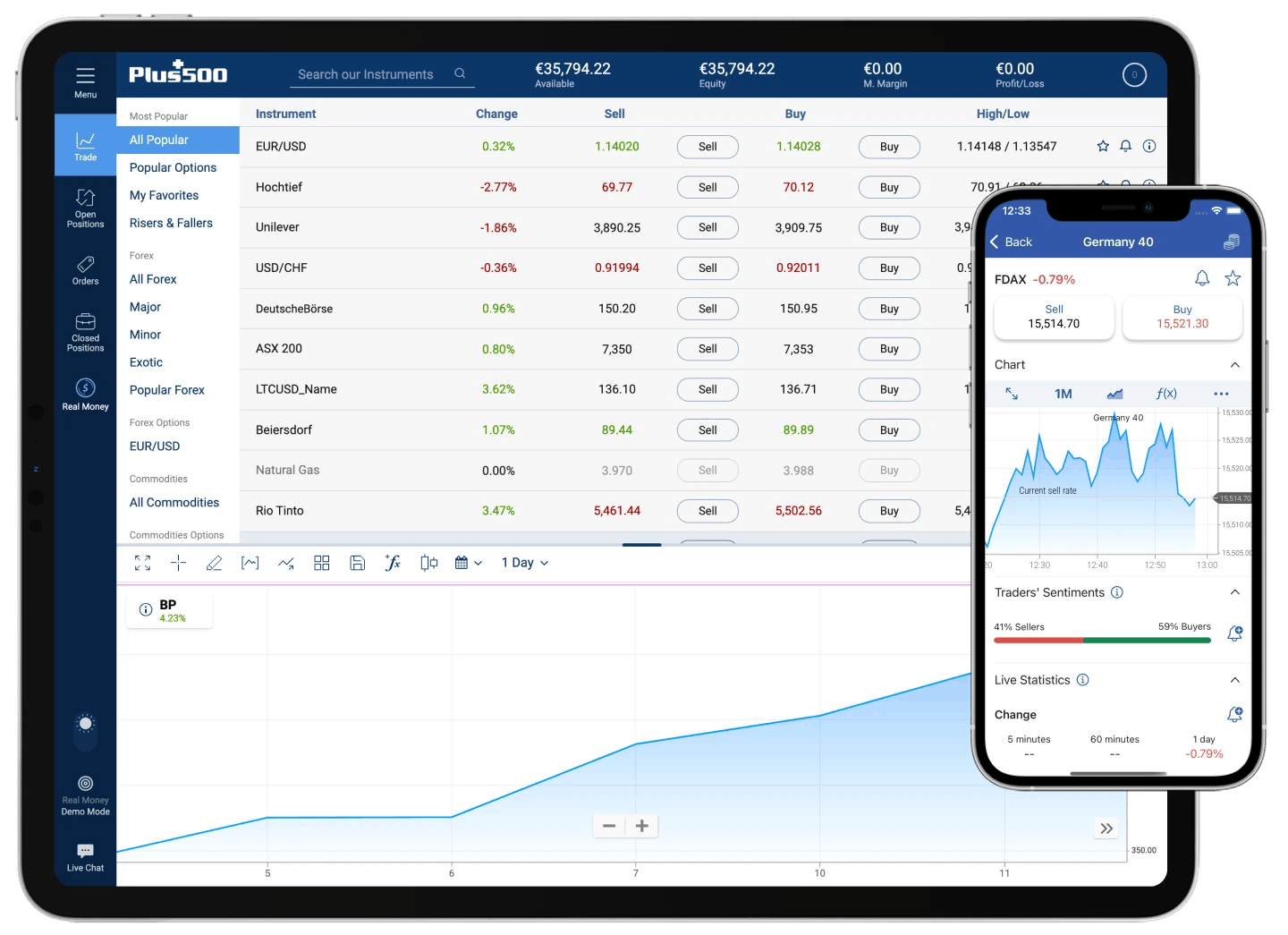Click the Real Money dollar icon
This screenshot has height=935, width=1288.
[85, 387]
